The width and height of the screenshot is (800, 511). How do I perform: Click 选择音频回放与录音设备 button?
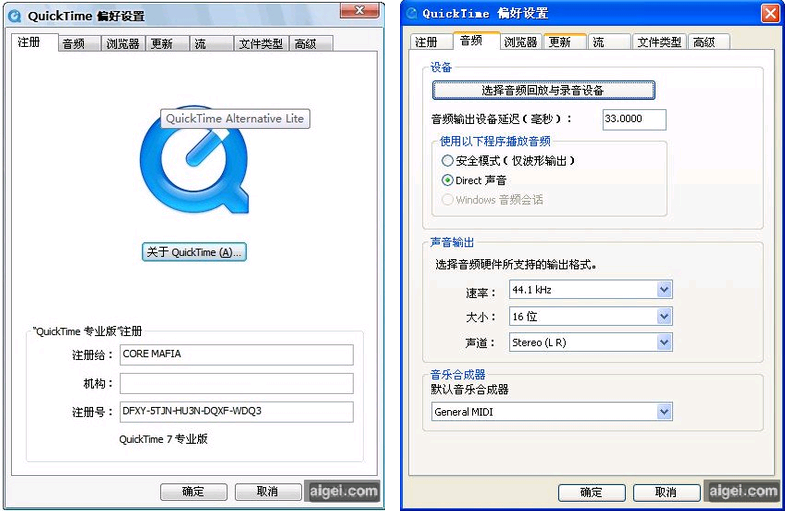click(x=543, y=90)
